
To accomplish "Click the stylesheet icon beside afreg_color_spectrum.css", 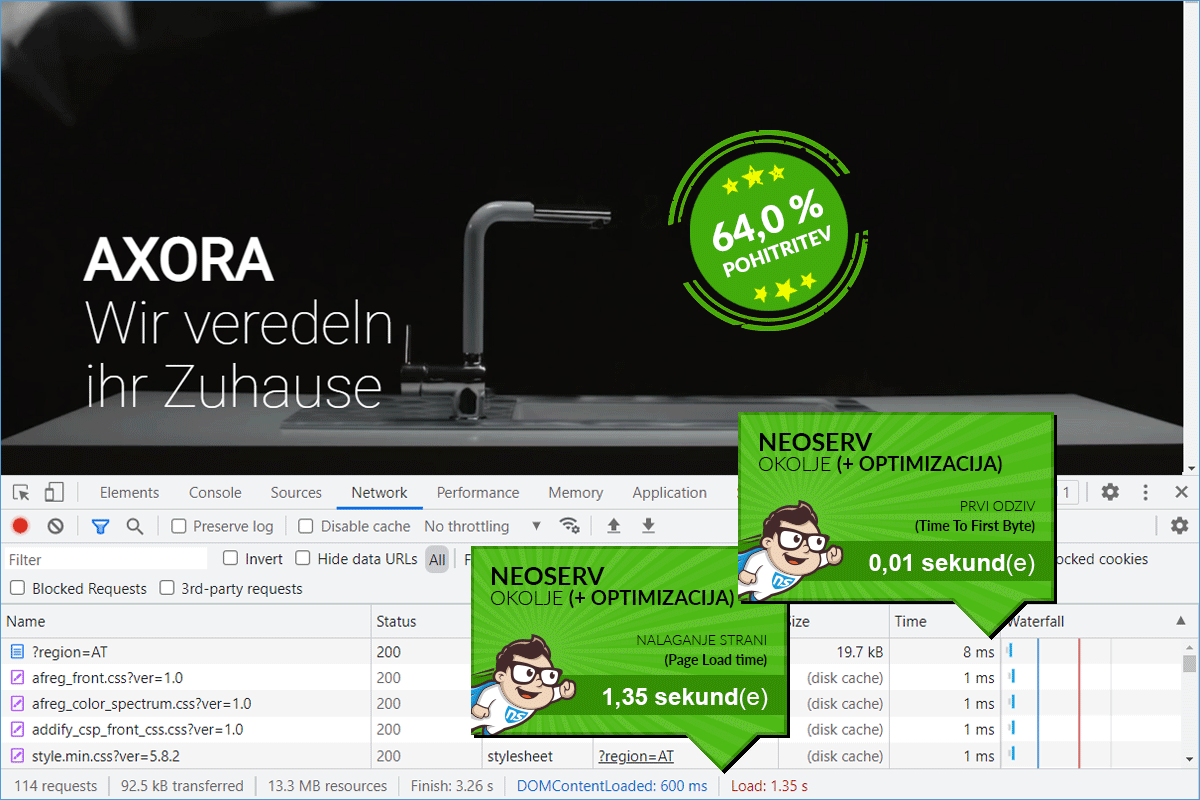I will (x=17, y=704).
